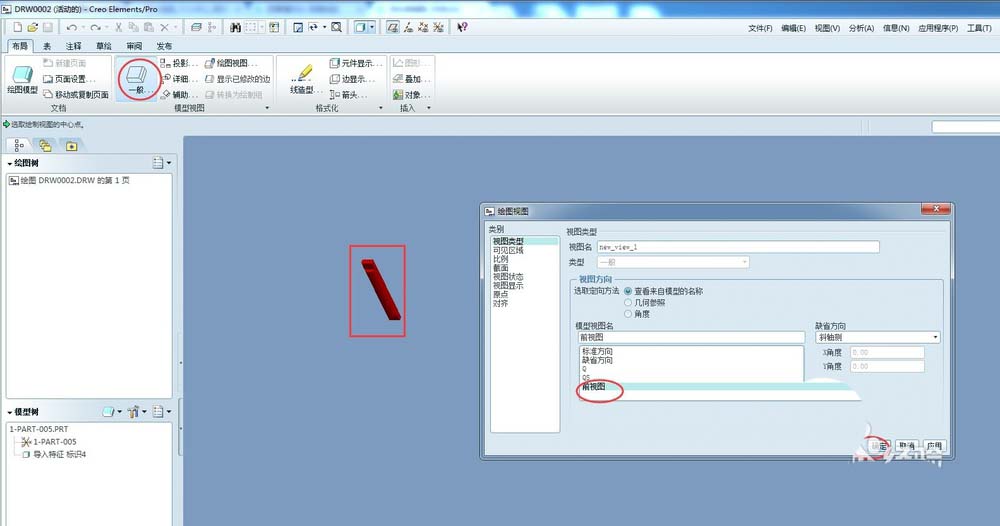Click the 线造型 line style icon
The height and width of the screenshot is (526, 1000).
(306, 79)
